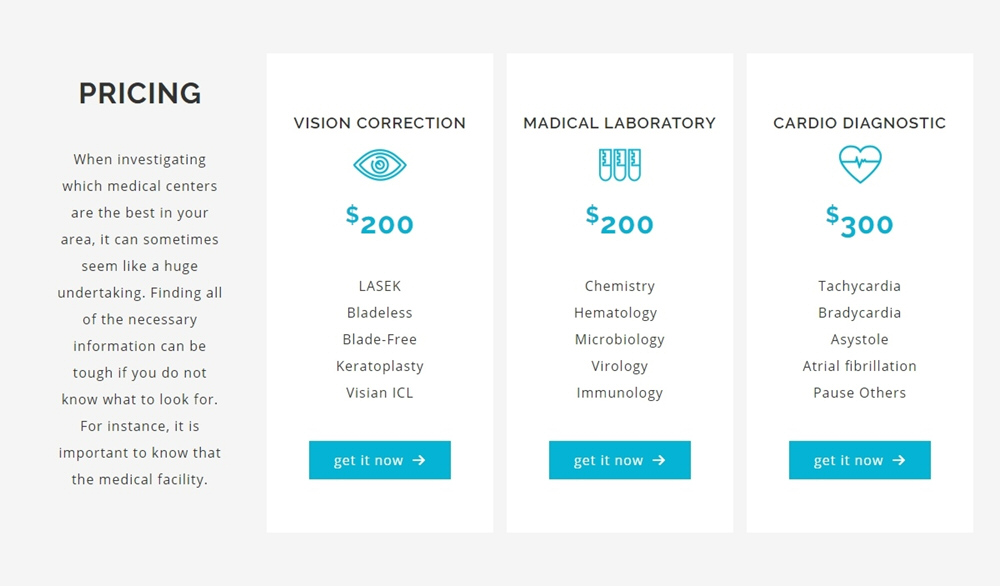Click the $200 price under Vision Correction
The height and width of the screenshot is (586, 1000).
tap(379, 220)
